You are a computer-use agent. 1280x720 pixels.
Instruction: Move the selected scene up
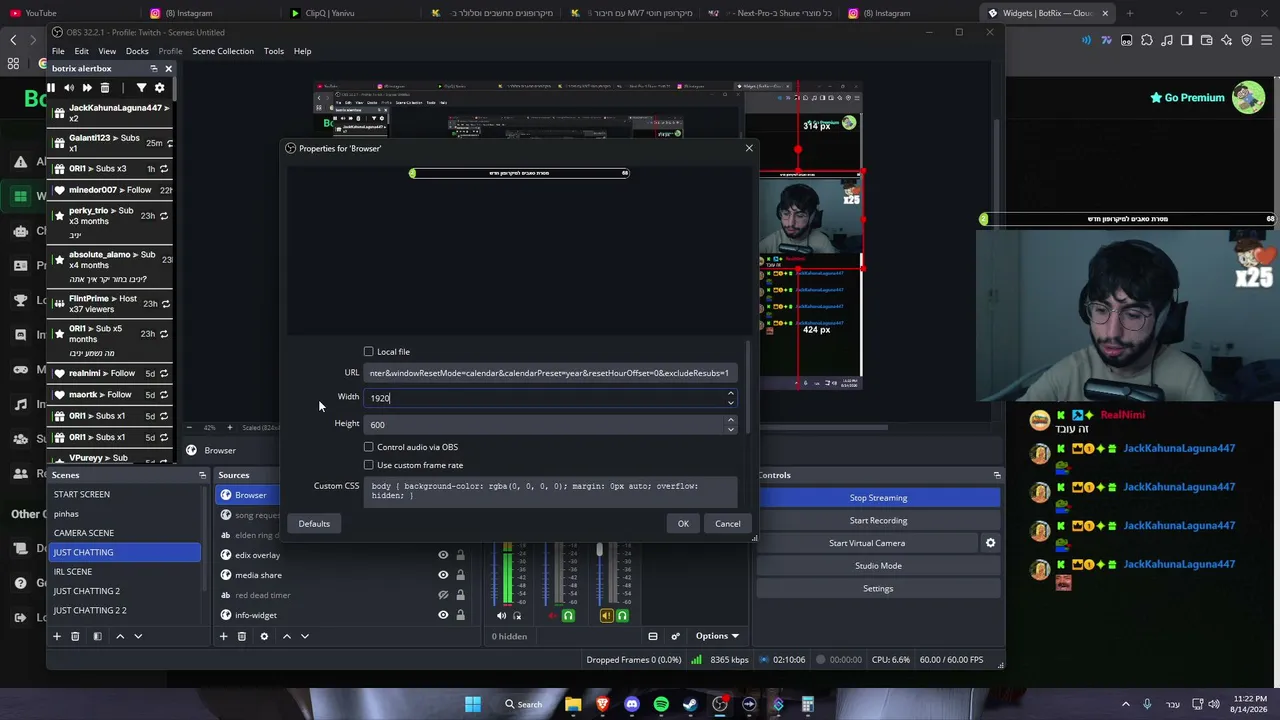pyautogui.click(x=120, y=636)
